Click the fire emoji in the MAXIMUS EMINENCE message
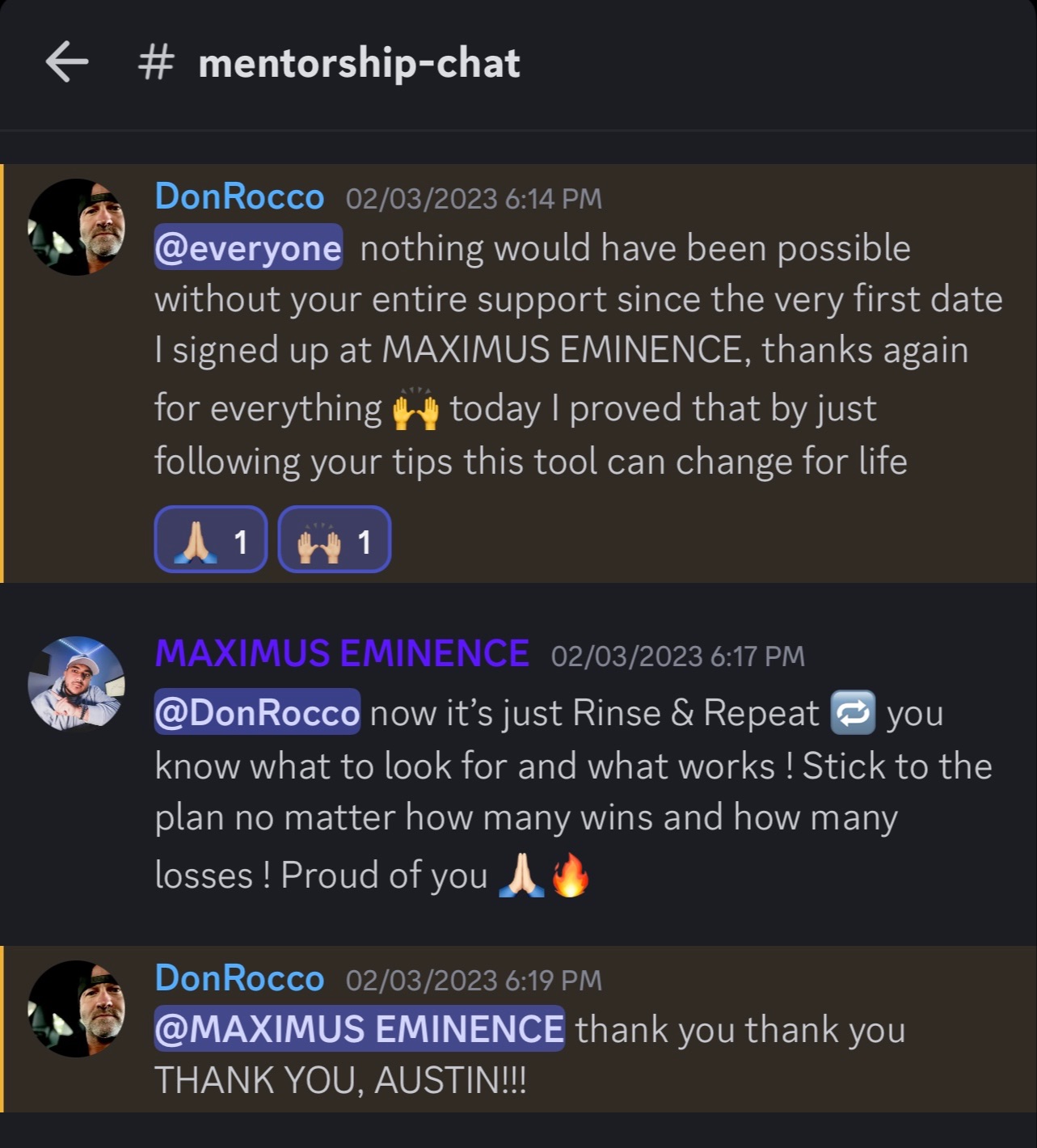The height and width of the screenshot is (1148, 1037). tap(570, 876)
